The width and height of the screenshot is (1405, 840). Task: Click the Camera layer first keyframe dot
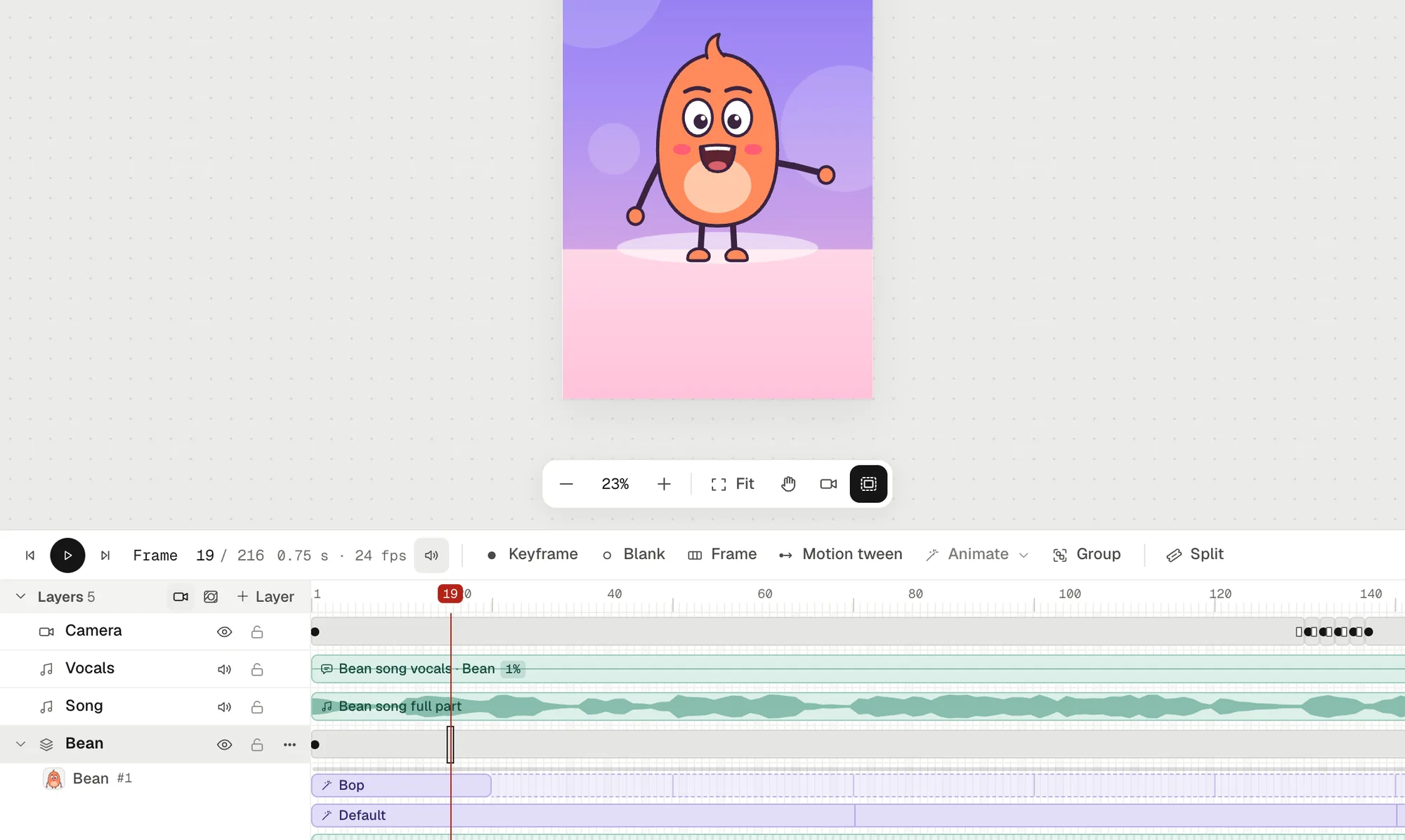(x=315, y=632)
